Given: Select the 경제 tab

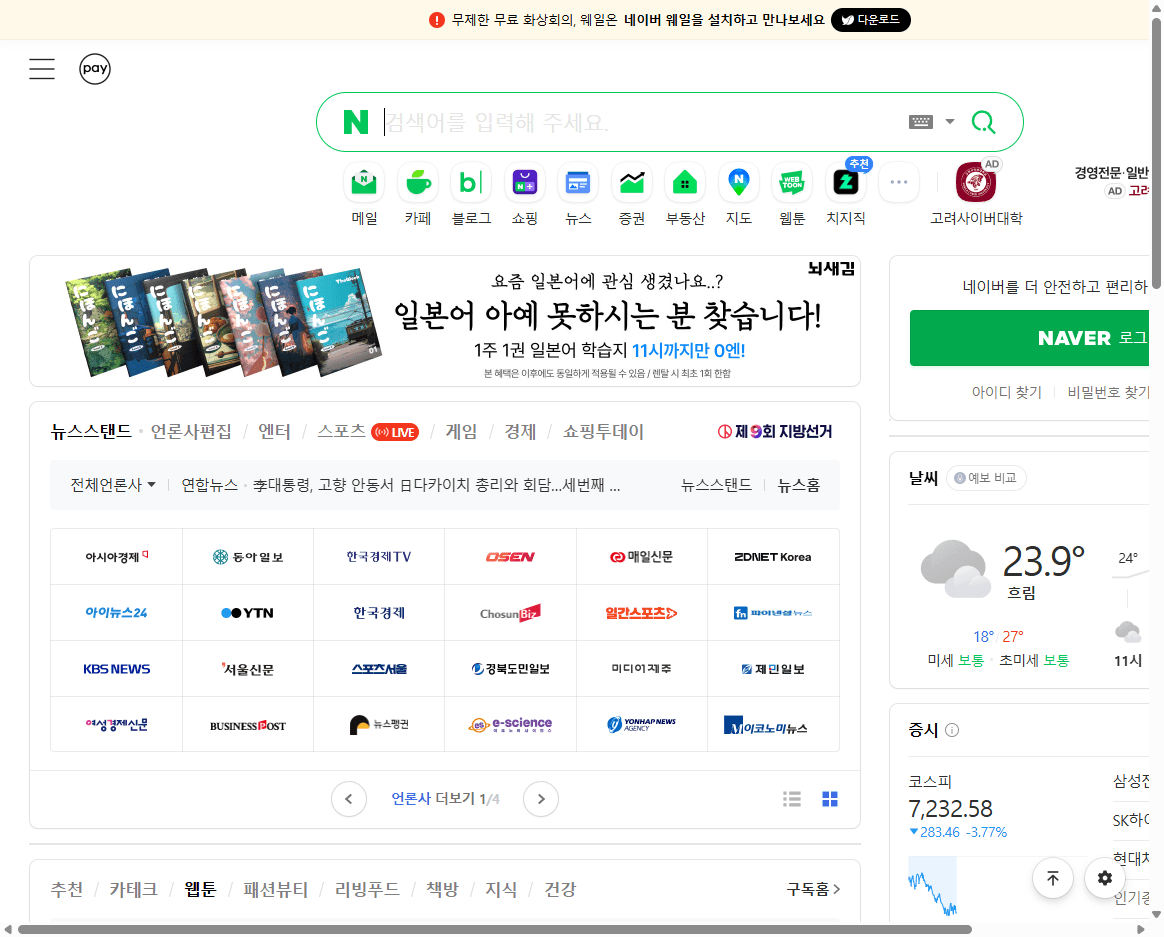Looking at the screenshot, I should point(520,431).
